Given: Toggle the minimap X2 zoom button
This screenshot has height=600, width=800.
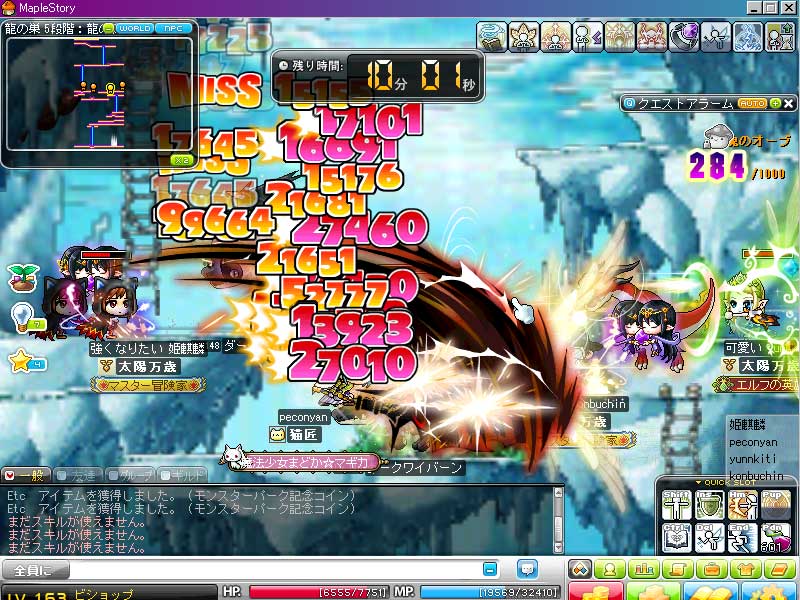Looking at the screenshot, I should tap(182, 160).
